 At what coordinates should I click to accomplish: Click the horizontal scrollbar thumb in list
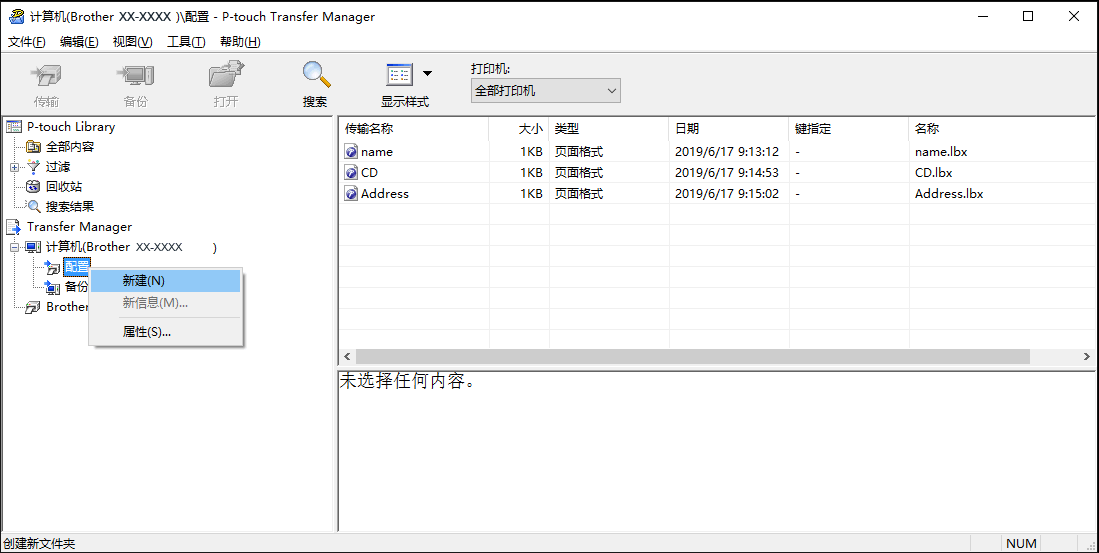pyautogui.click(x=692, y=357)
